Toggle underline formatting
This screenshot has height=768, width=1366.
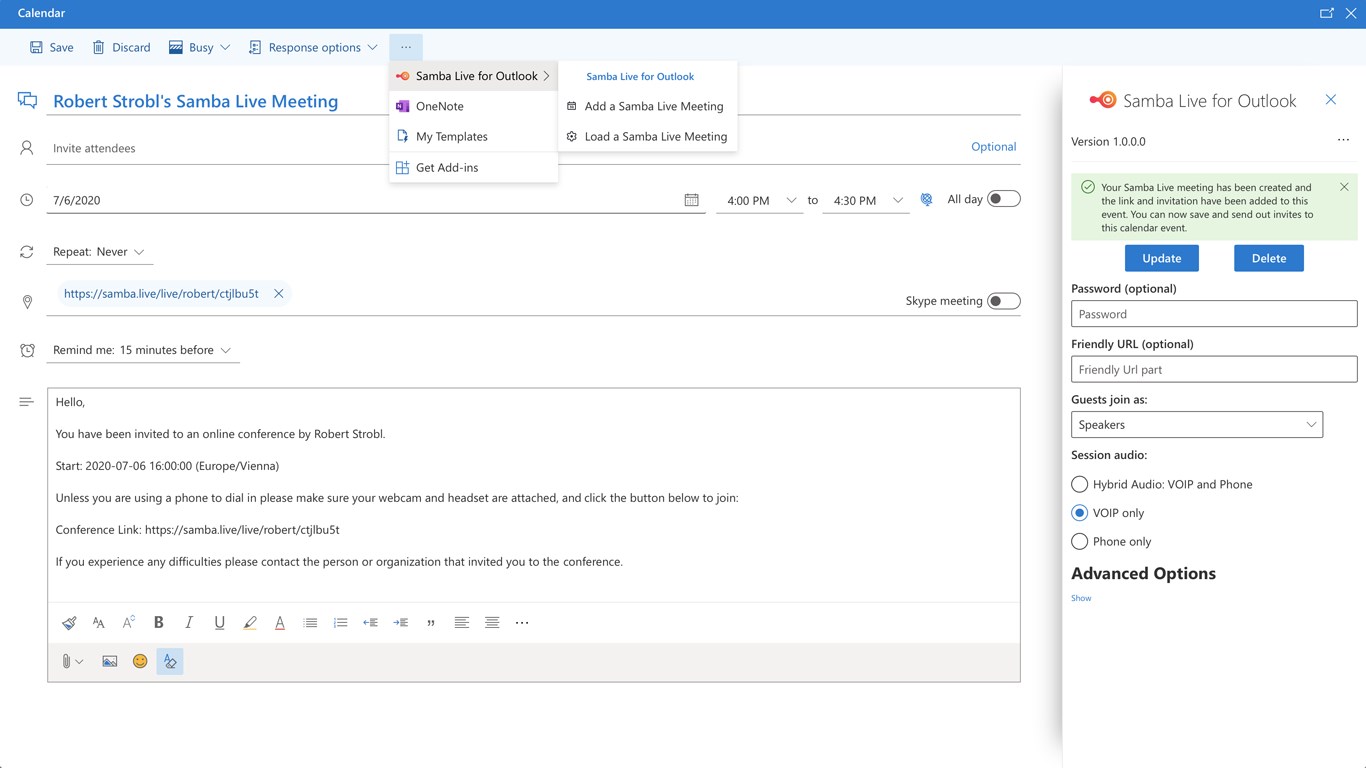[x=219, y=623]
